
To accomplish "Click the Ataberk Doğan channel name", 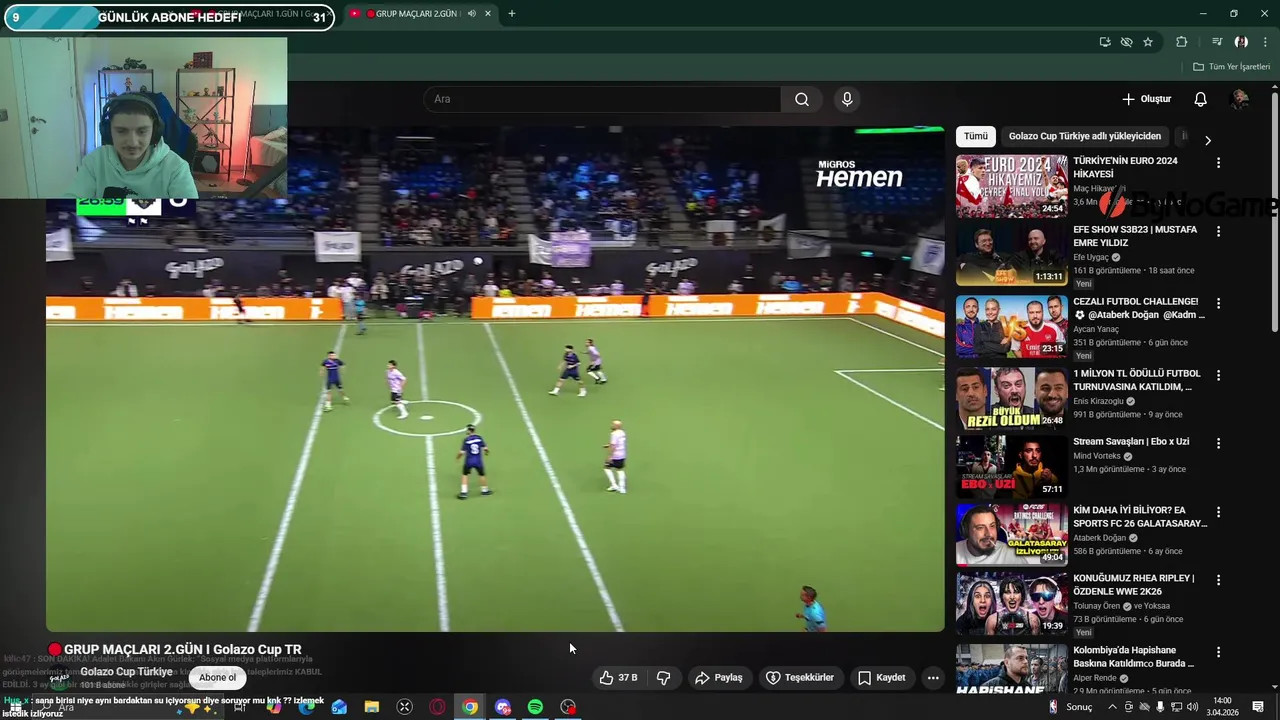I will pos(1099,538).
